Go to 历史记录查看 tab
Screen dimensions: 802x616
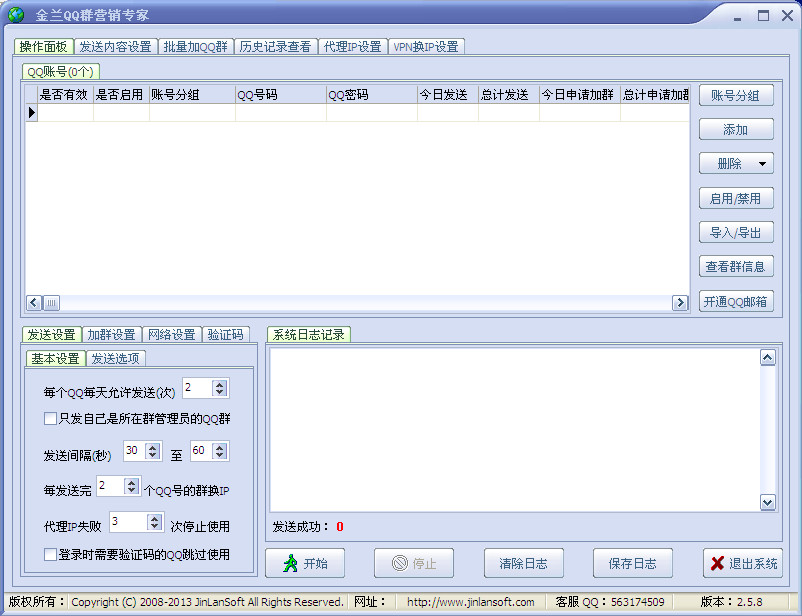275,47
